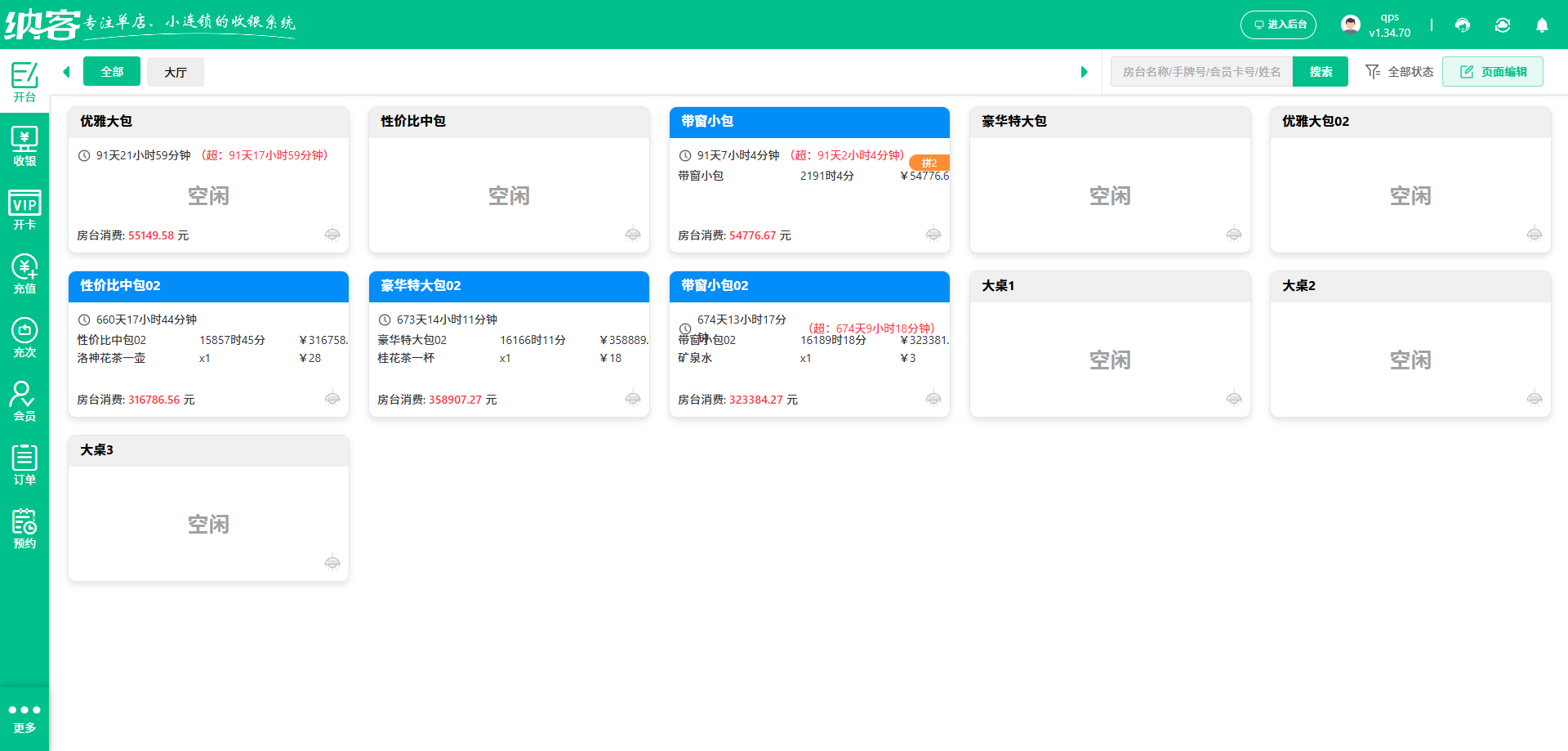Screen dimensions: 1568x751
Task: Open the 性价比中包 room card header
Action: tap(509, 122)
